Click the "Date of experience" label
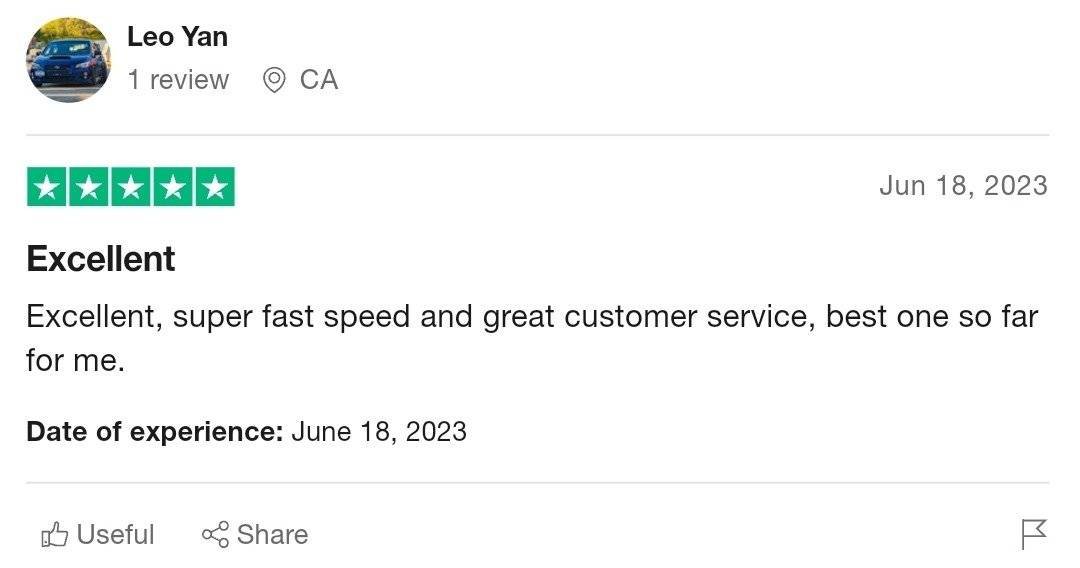 click(x=155, y=432)
